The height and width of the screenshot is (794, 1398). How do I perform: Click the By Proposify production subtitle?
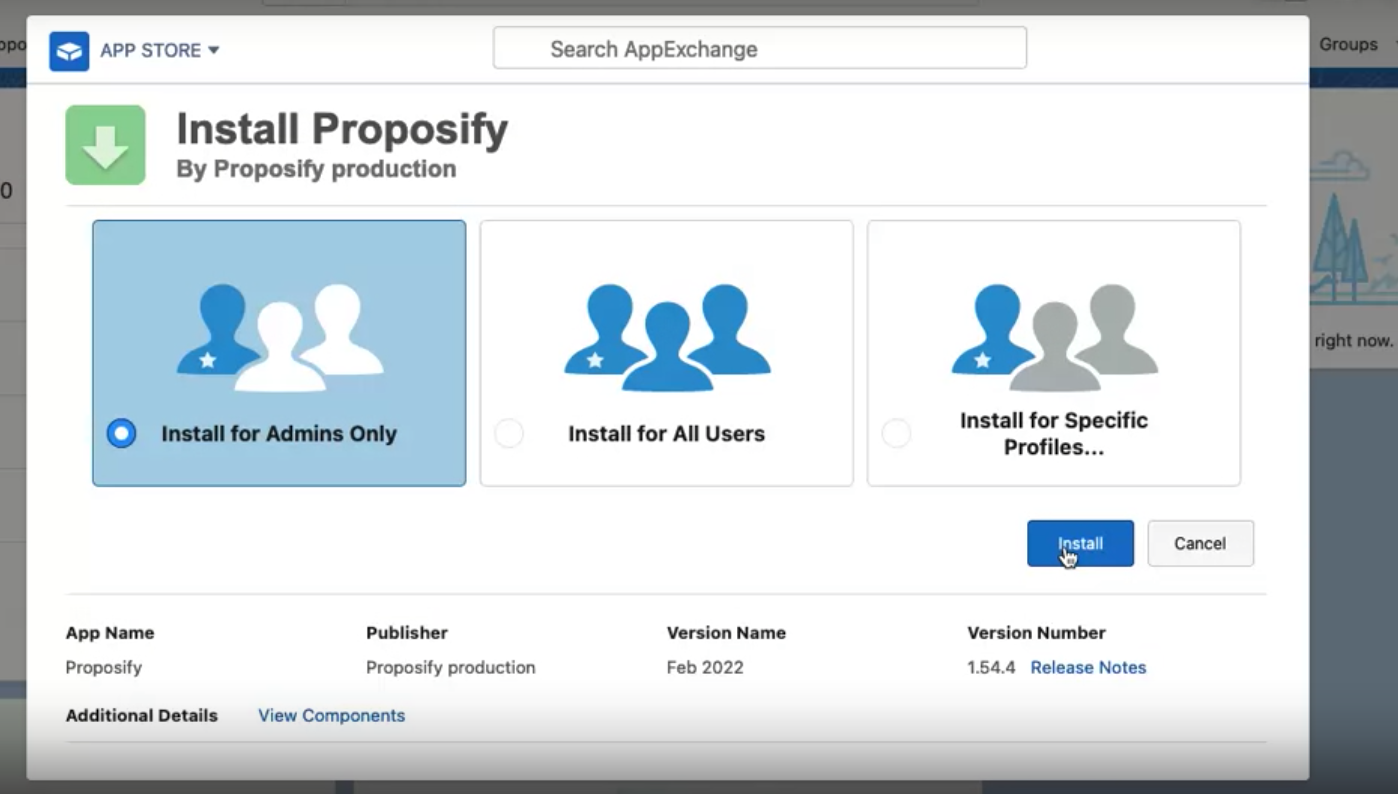coord(316,169)
